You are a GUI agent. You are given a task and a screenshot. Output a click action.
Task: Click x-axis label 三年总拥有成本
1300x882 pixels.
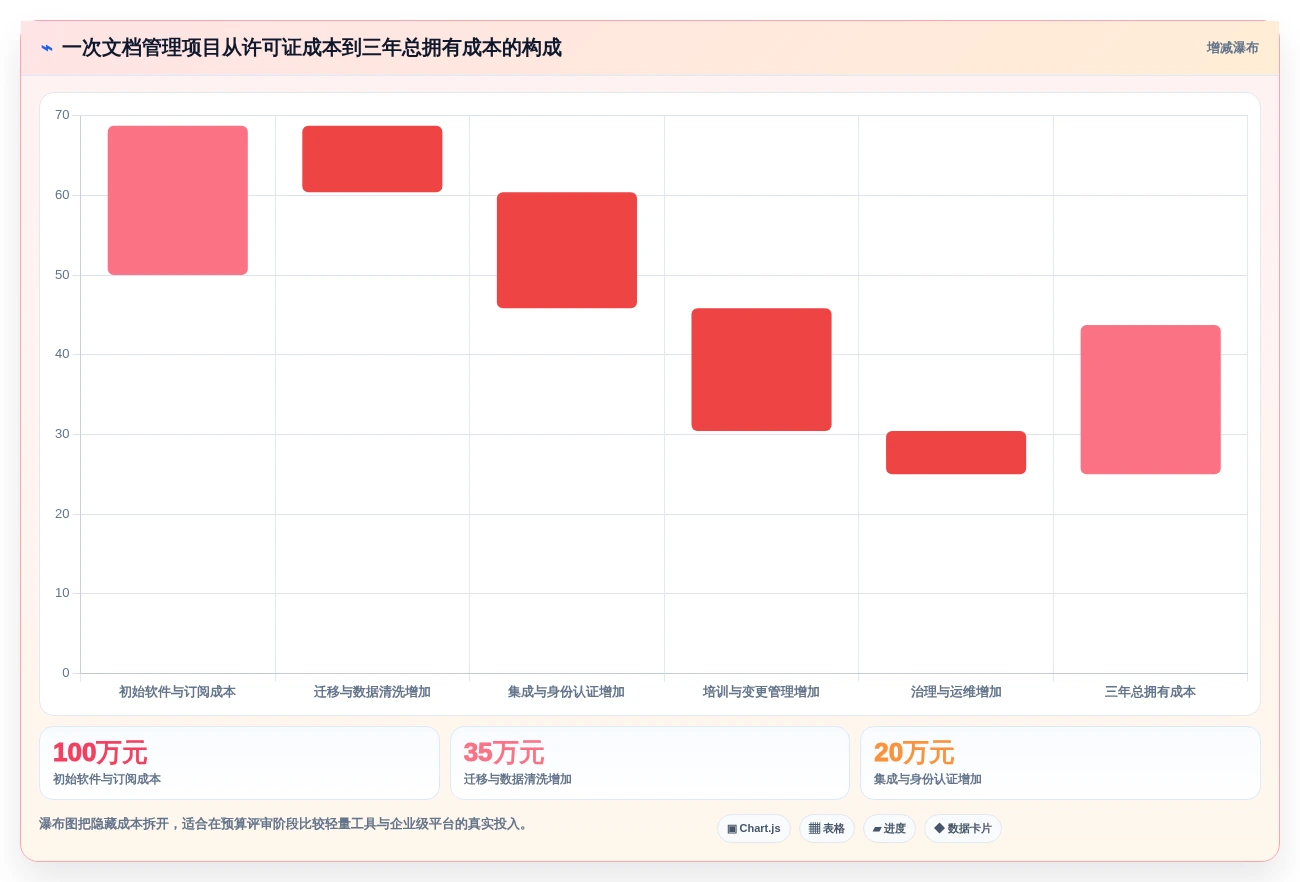1150,692
